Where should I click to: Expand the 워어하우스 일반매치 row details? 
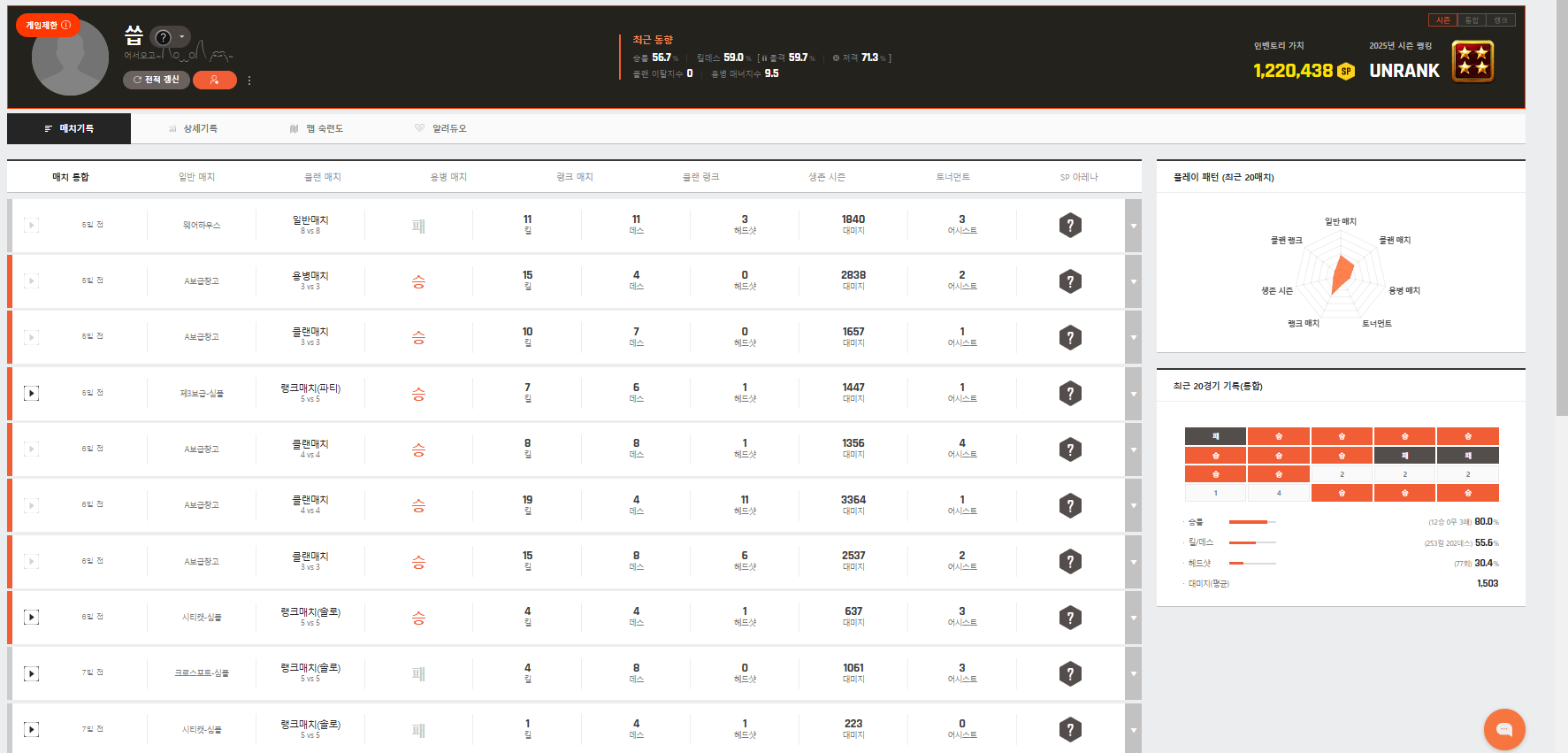coord(1133,226)
